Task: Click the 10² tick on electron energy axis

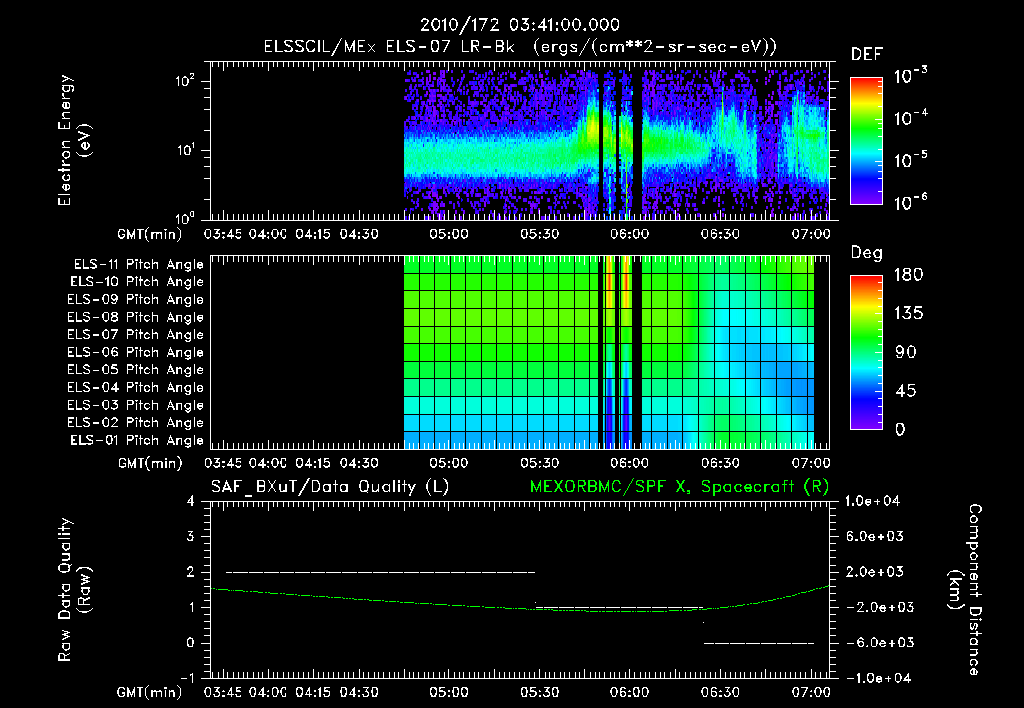Action: [x=185, y=81]
